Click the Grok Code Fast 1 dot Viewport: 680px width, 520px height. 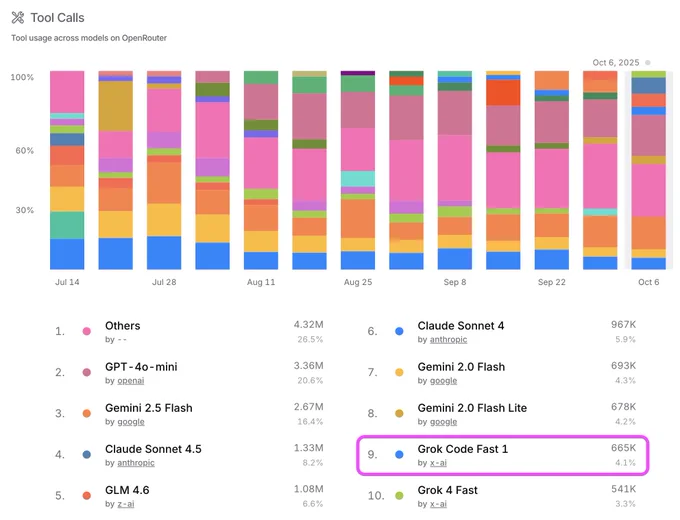coord(399,455)
